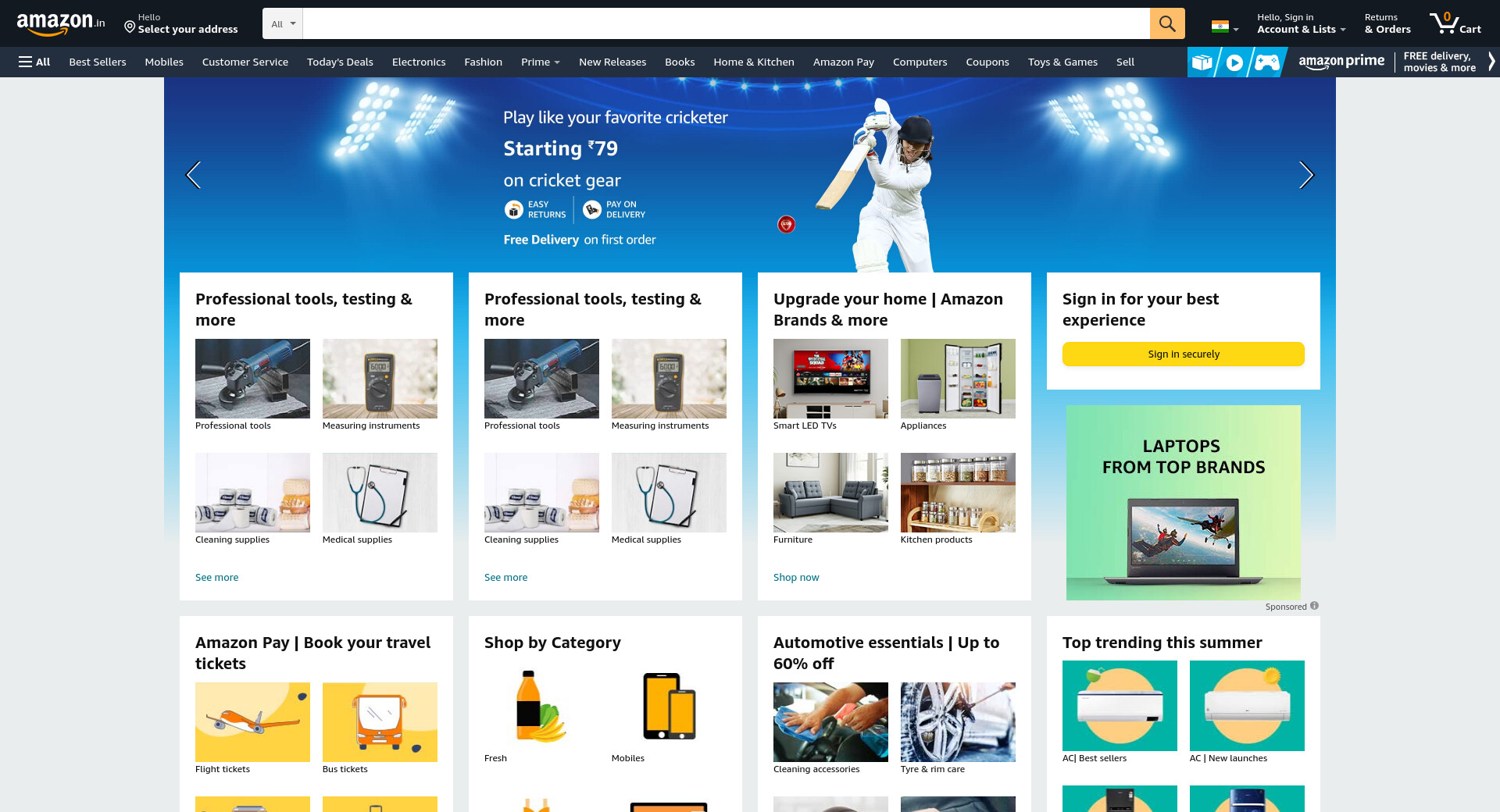Click the chevron beside FREE delivery text
1500x812 pixels.
coord(1491,62)
